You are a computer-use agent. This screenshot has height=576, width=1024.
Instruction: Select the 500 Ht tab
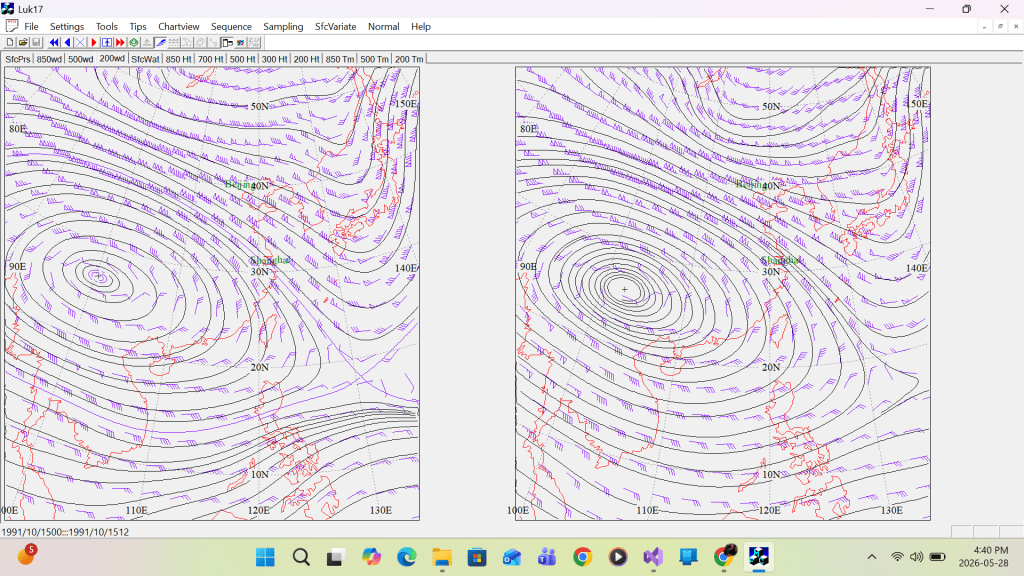(242, 59)
